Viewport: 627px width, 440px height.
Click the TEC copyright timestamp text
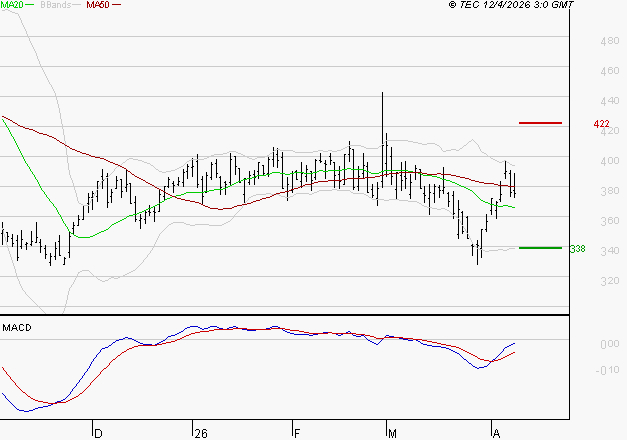[510, 5]
